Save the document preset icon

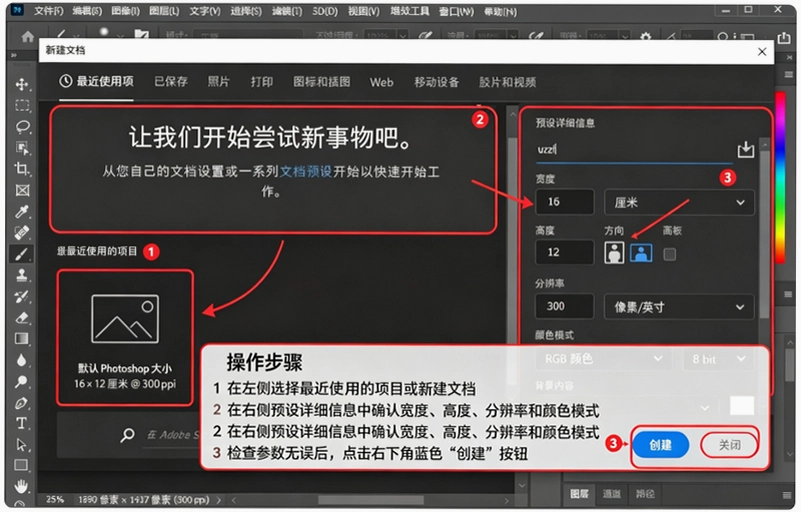(x=745, y=149)
